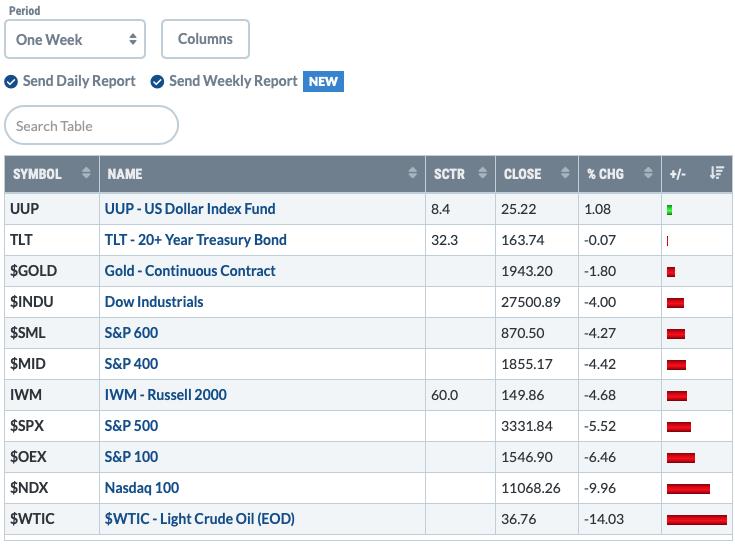The height and width of the screenshot is (544, 735).
Task: Click the close value 11068.26
Action: coord(531,488)
